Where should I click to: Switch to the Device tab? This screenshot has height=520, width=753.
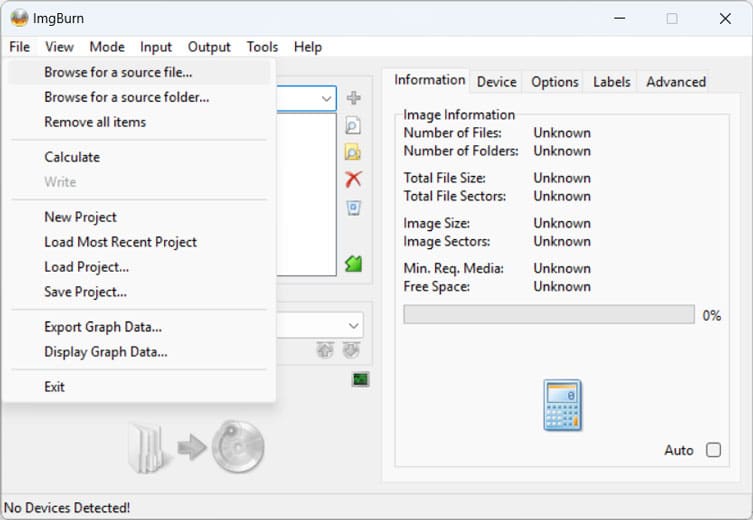496,82
